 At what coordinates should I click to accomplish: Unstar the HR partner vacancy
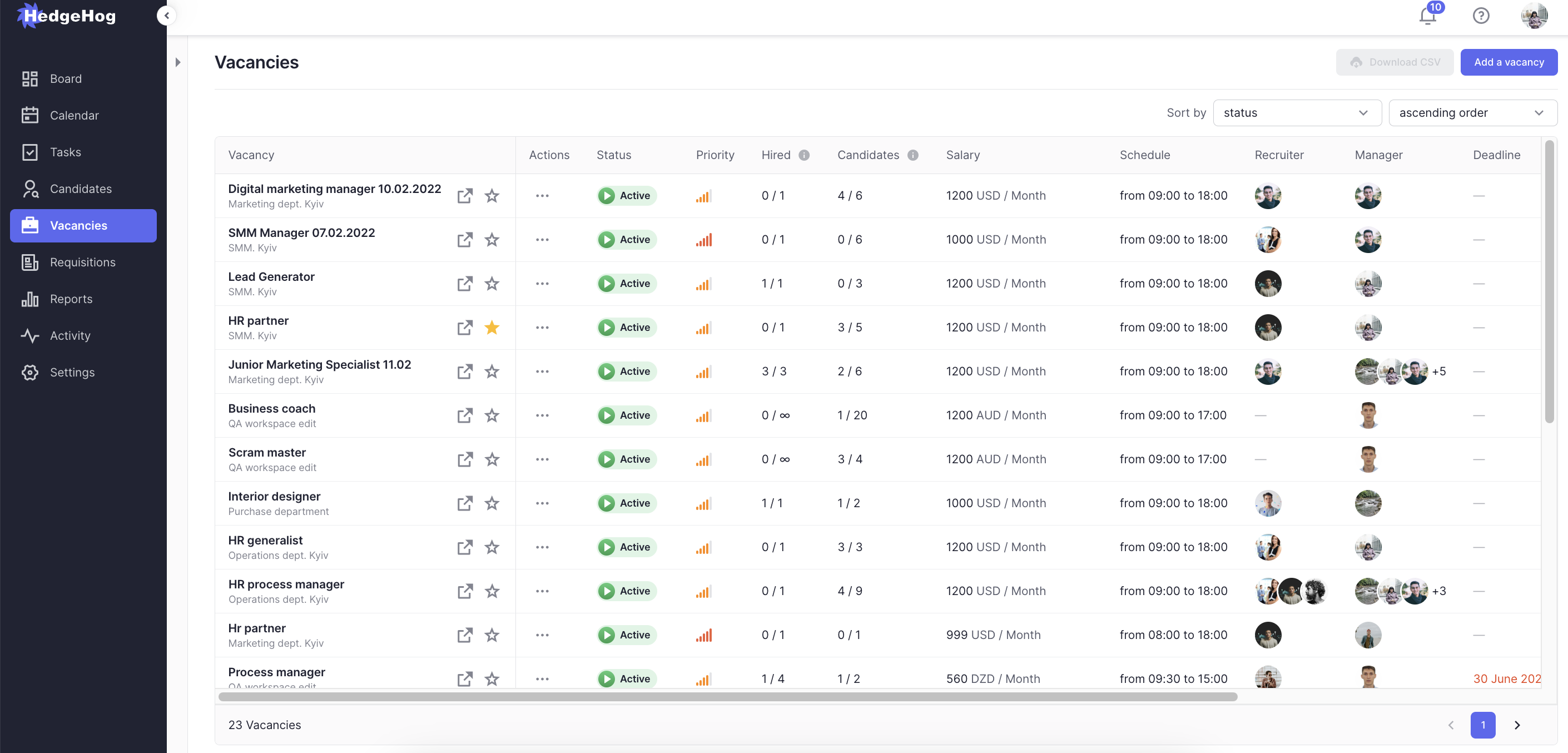tap(492, 328)
